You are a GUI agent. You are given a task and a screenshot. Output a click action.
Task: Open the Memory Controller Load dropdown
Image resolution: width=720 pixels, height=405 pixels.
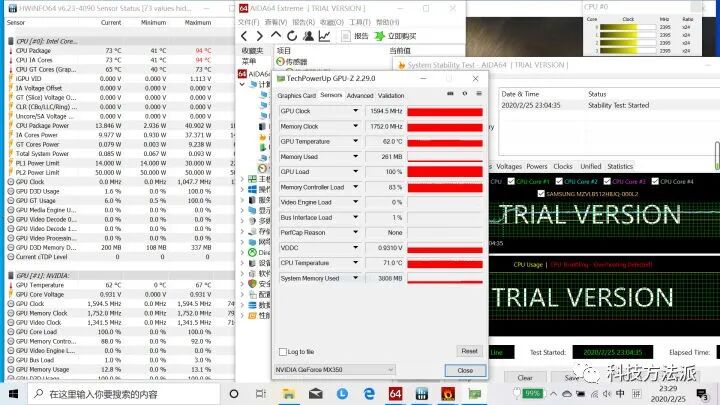coord(355,187)
